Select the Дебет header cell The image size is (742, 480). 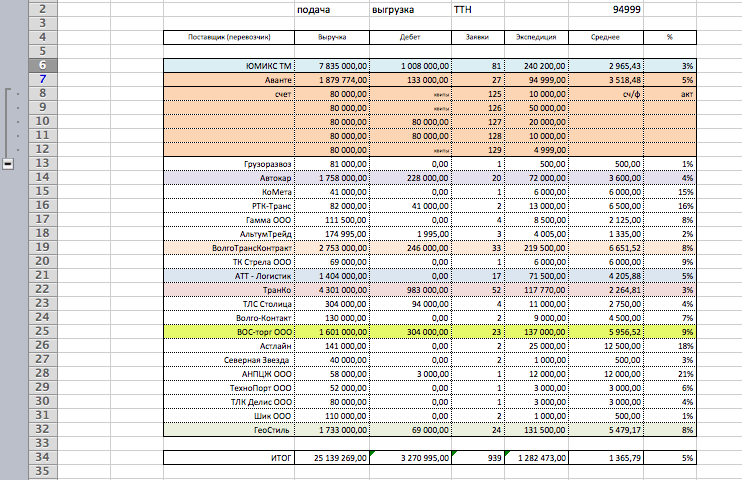pos(411,37)
